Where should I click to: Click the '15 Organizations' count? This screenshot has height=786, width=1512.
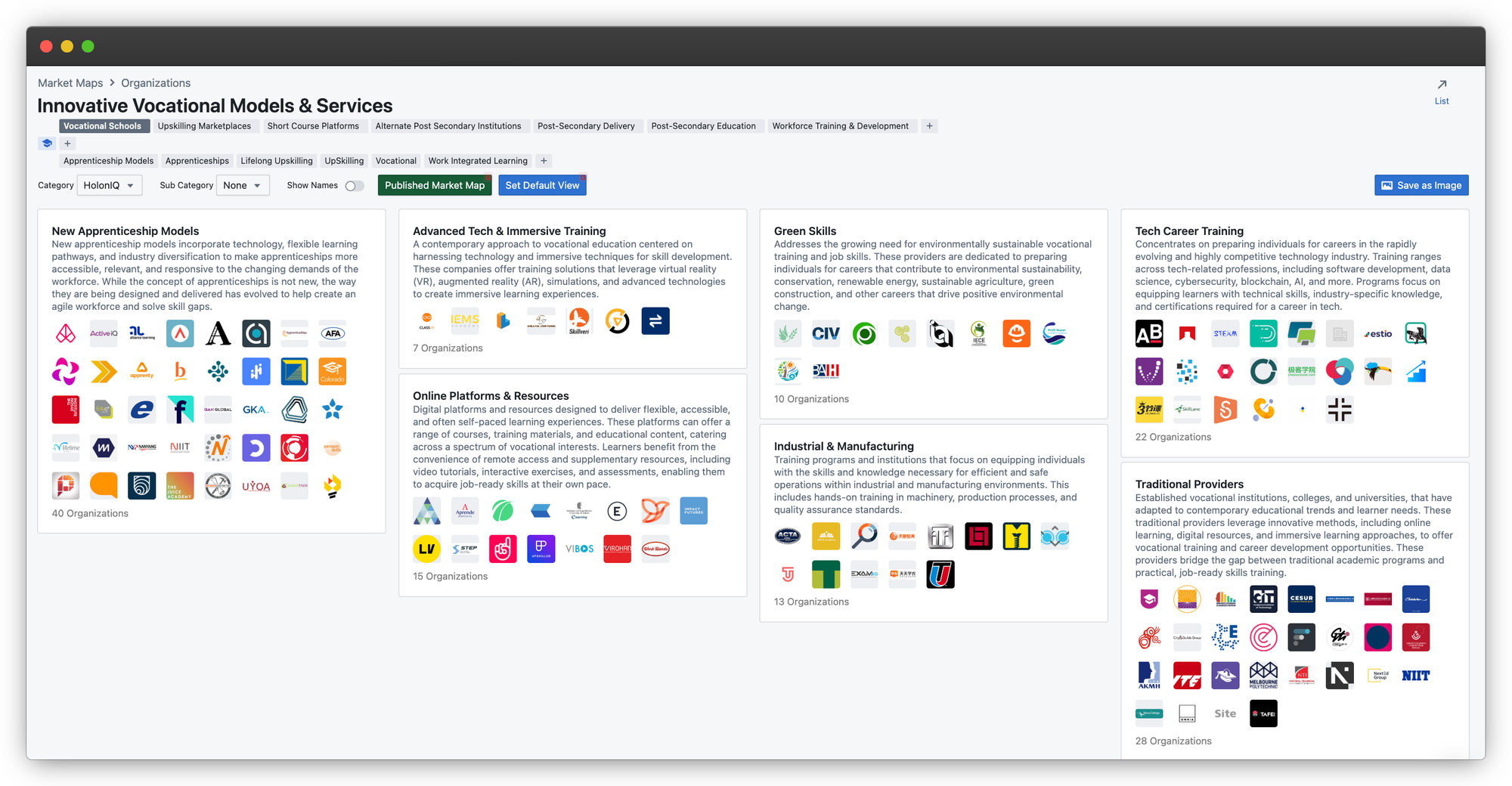point(450,576)
